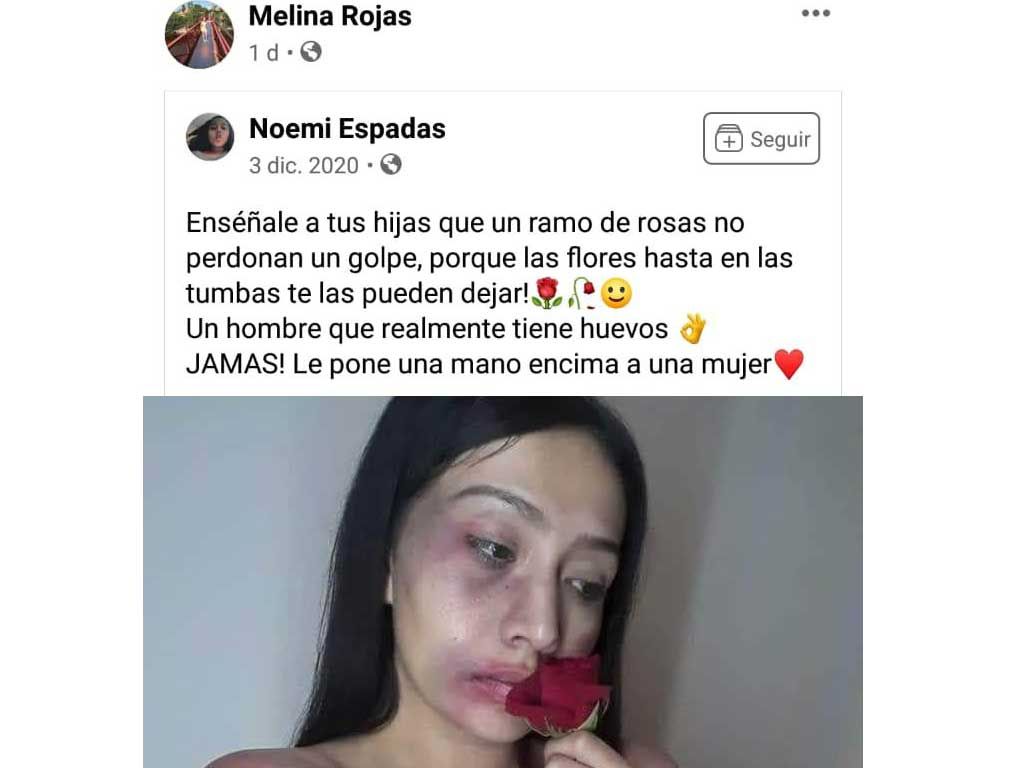The image size is (1025, 768).
Task: Click the 1 d post timestamp
Action: coord(263,52)
